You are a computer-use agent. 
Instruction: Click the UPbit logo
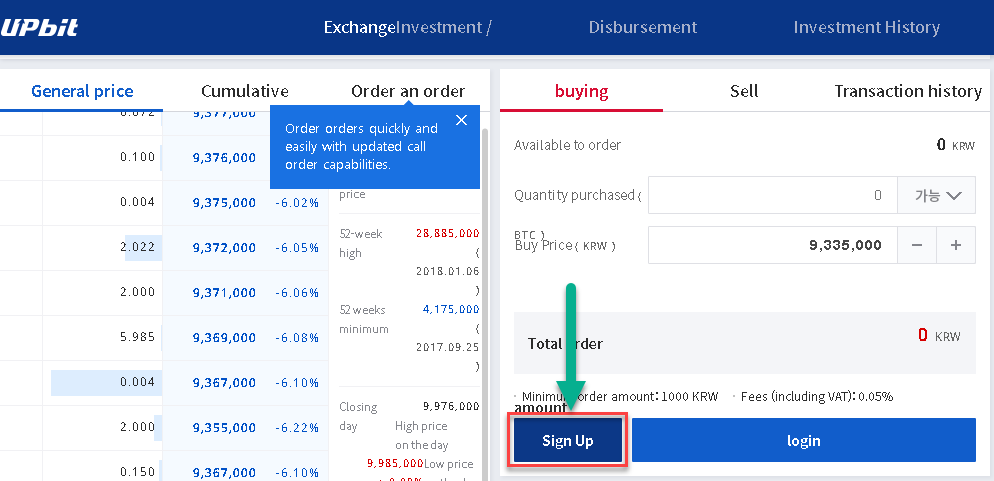pyautogui.click(x=39, y=28)
